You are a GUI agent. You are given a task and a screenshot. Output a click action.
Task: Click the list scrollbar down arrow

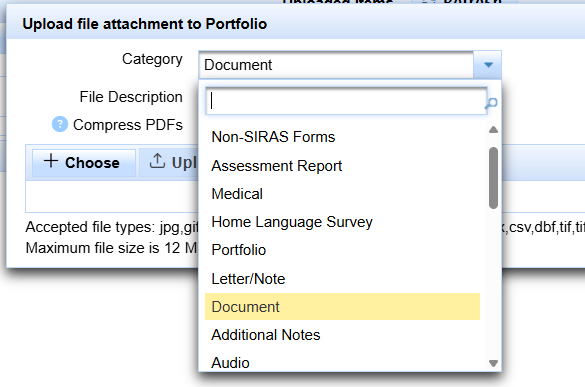(x=493, y=363)
